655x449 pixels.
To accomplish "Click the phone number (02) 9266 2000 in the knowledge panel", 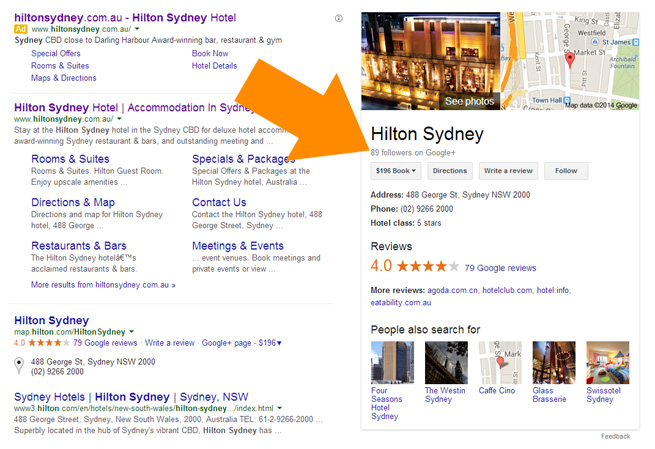I will (427, 209).
